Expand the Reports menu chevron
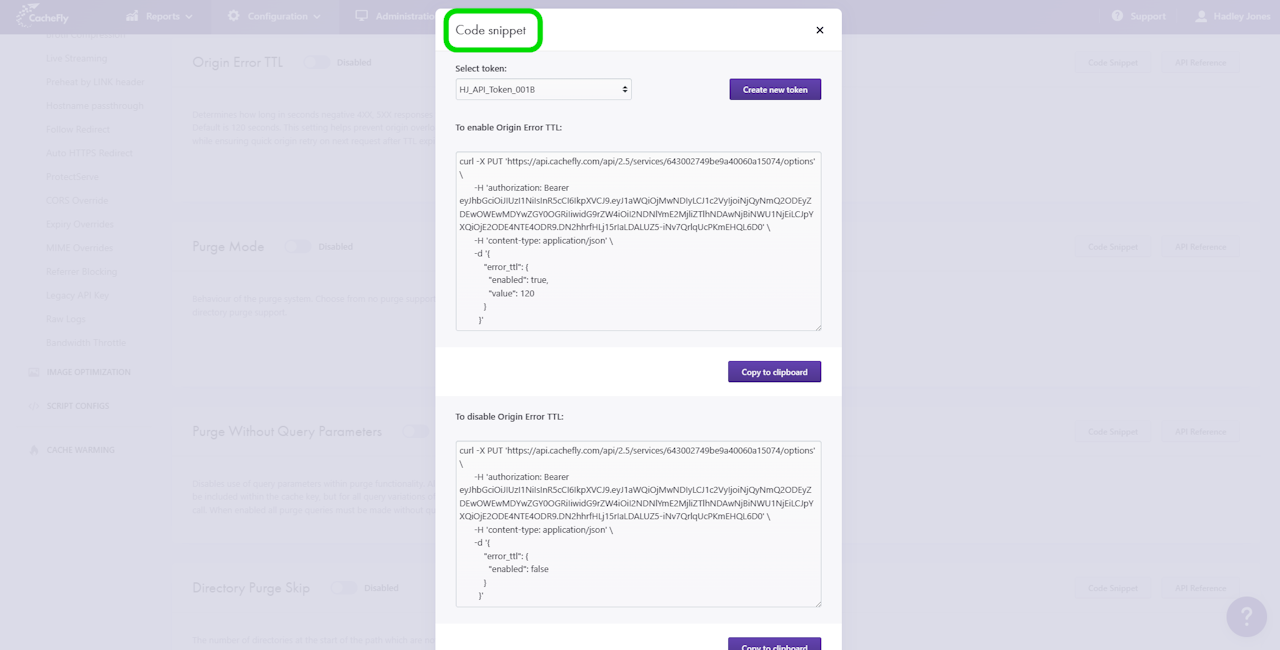The height and width of the screenshot is (650, 1280). 189,17
